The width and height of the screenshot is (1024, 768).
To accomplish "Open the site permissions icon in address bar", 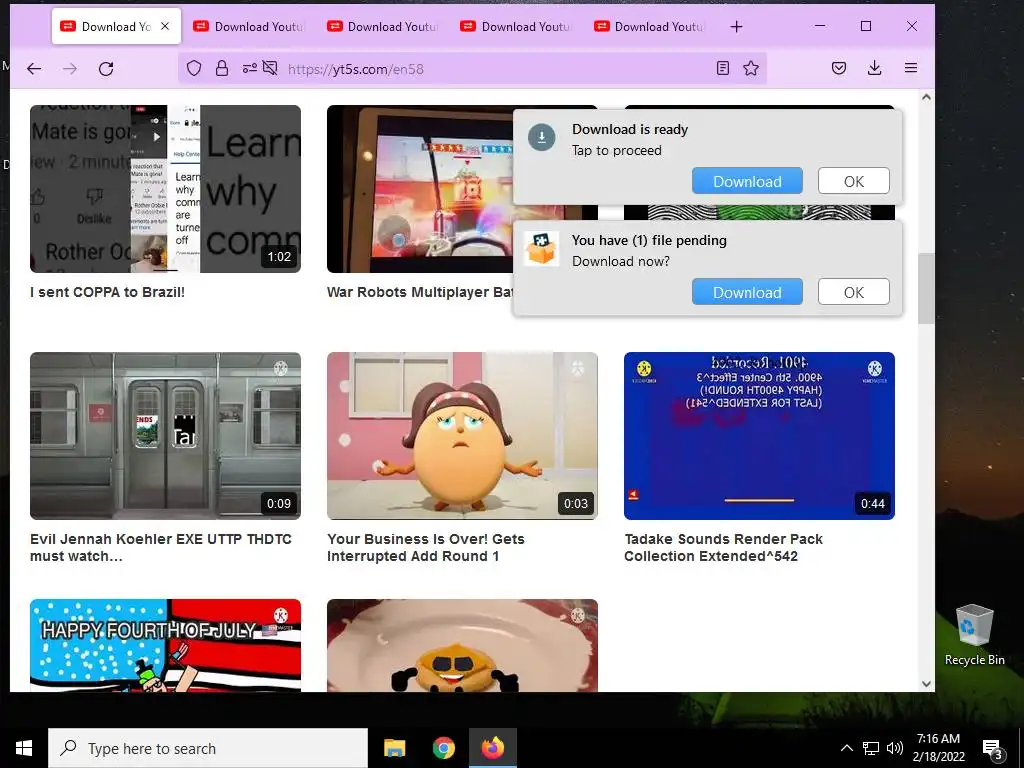I will pyautogui.click(x=249, y=68).
